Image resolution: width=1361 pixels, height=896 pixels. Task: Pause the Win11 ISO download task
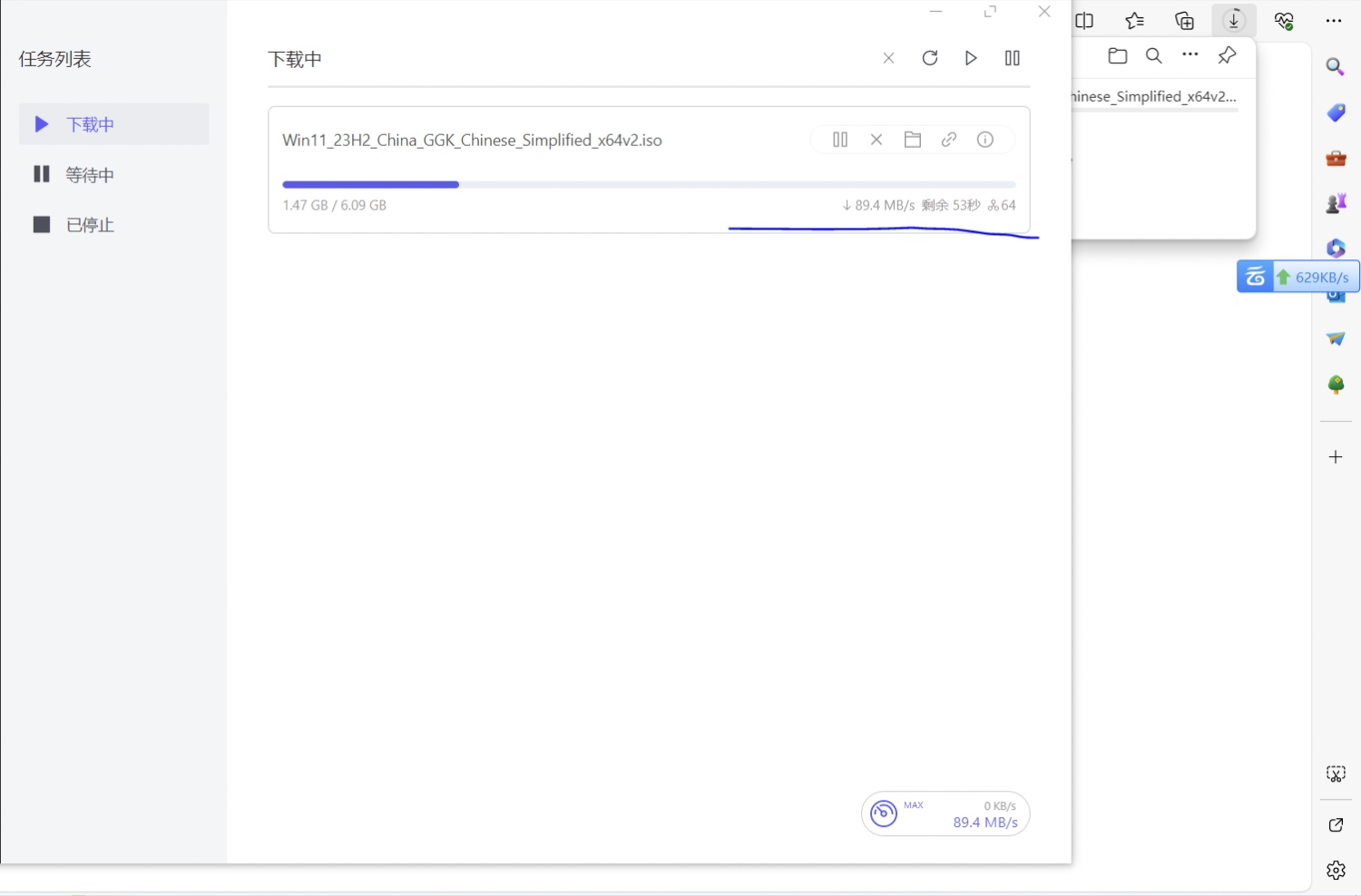click(840, 140)
